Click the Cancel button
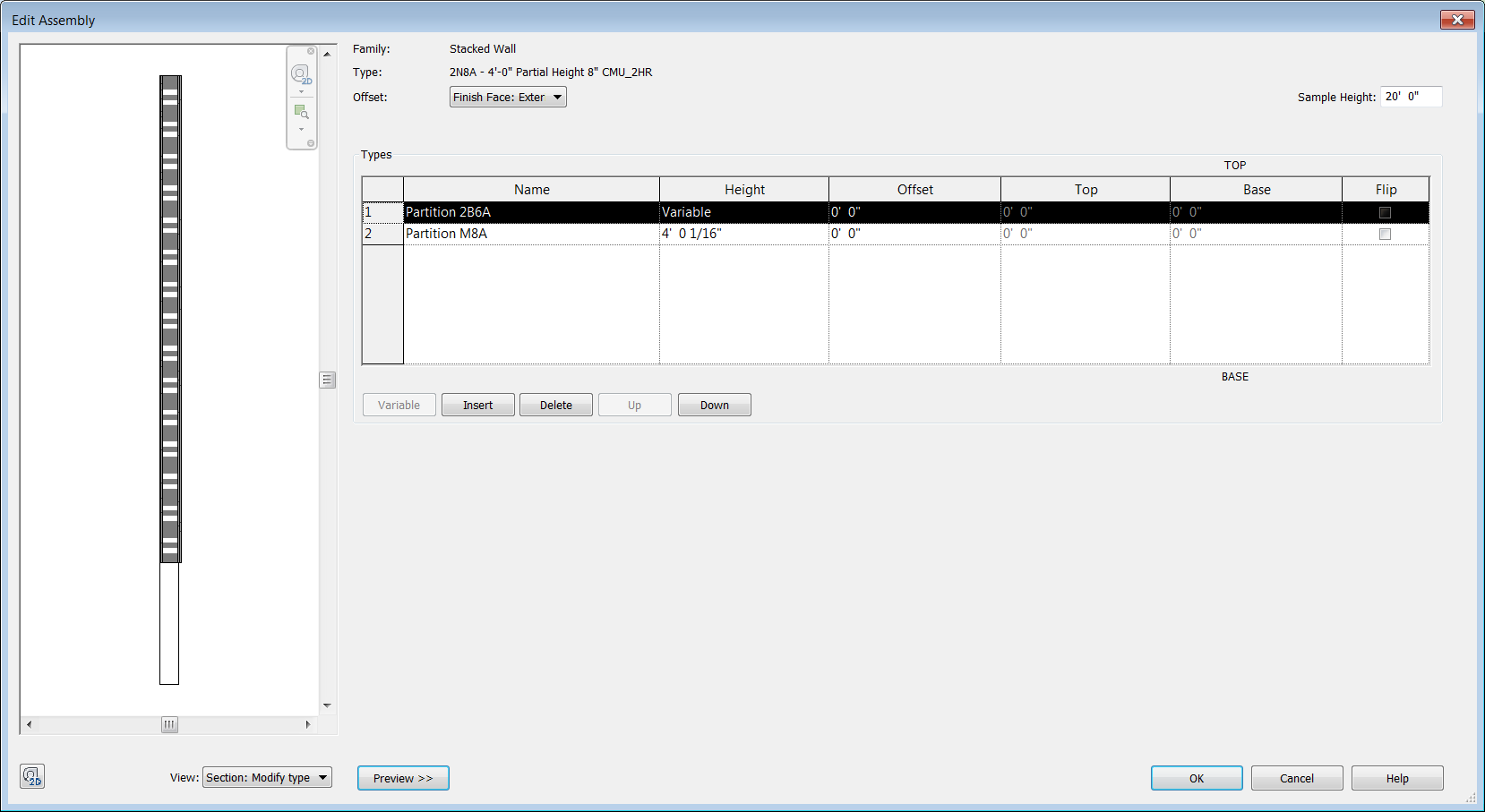 pos(1297,778)
